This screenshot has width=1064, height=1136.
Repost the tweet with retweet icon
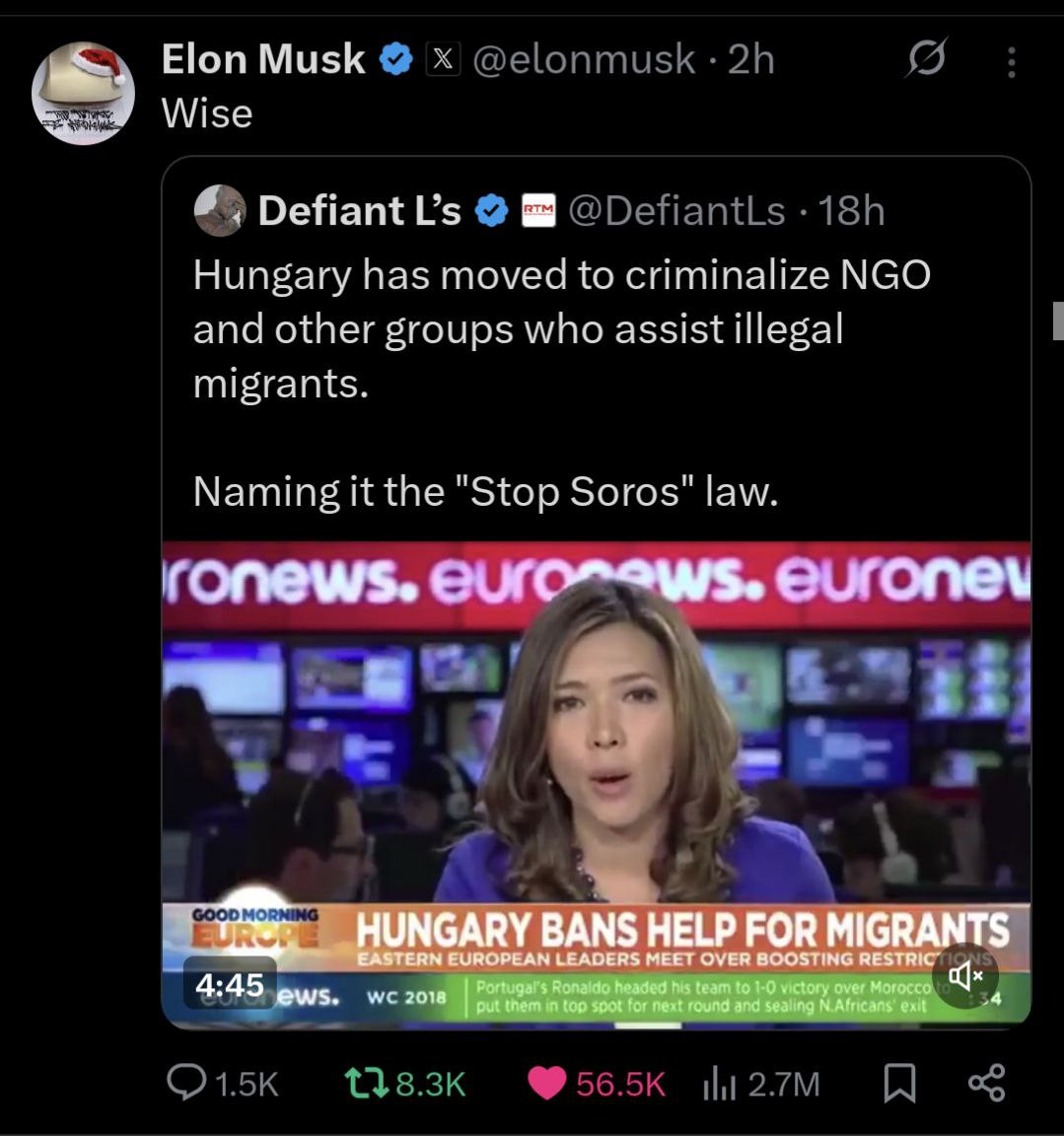pos(355,1084)
